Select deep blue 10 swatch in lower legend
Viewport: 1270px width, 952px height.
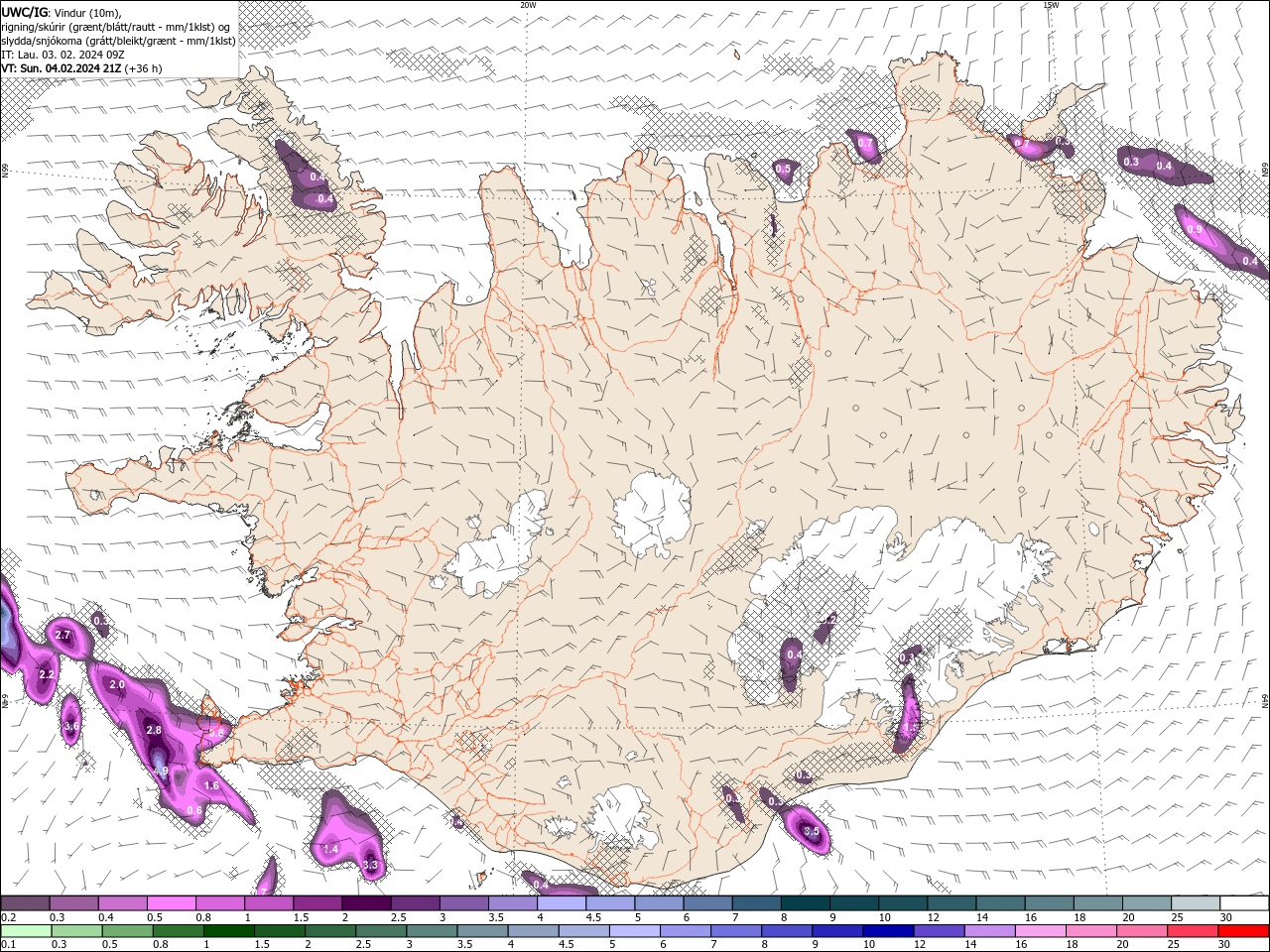[887, 931]
